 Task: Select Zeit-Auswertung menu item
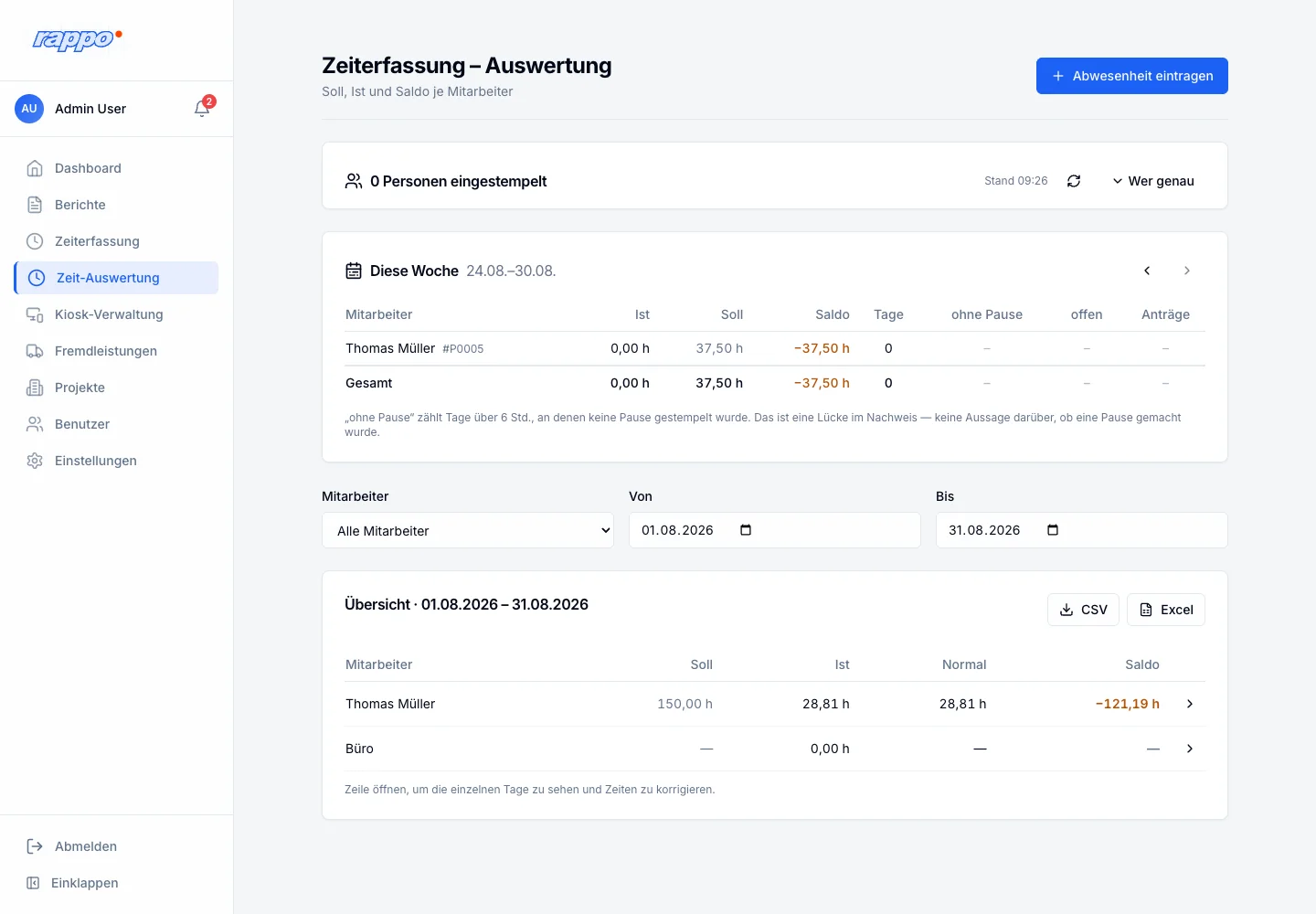(116, 278)
